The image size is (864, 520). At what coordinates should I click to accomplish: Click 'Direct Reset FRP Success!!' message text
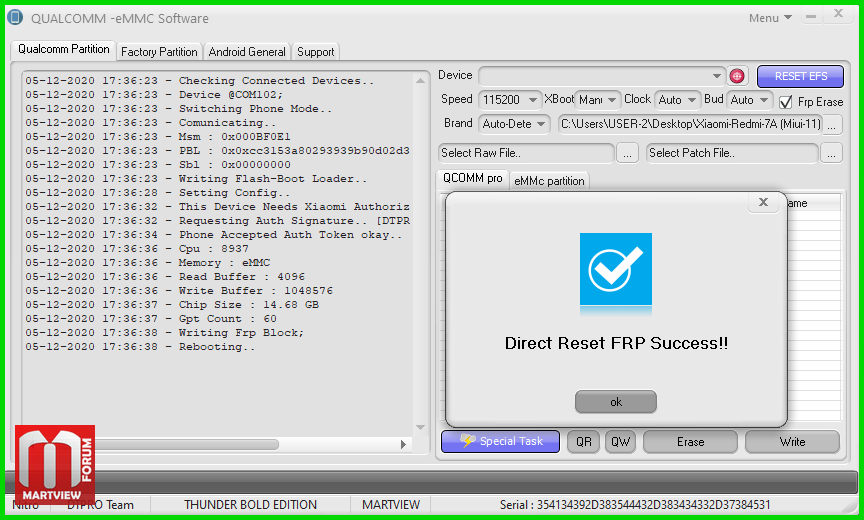point(616,343)
